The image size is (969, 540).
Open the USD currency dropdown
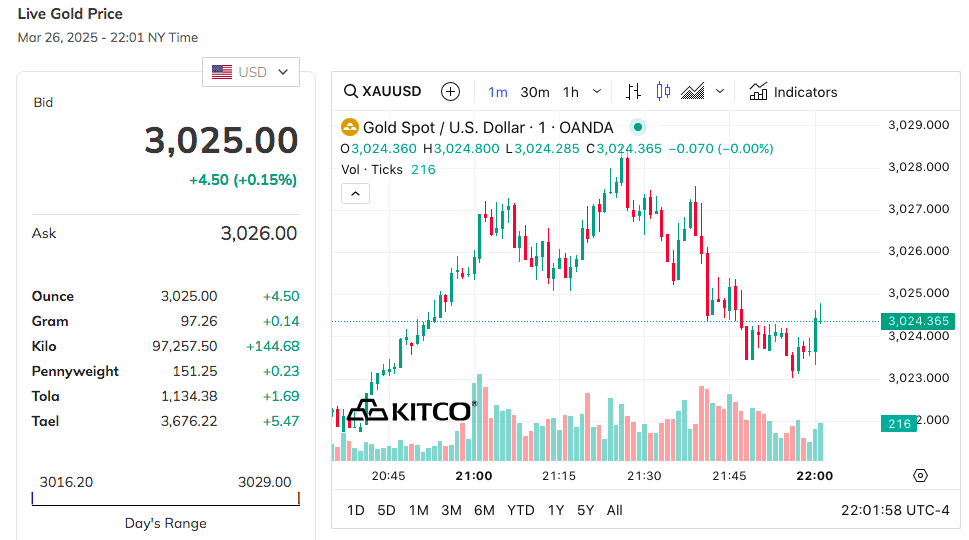(x=251, y=72)
